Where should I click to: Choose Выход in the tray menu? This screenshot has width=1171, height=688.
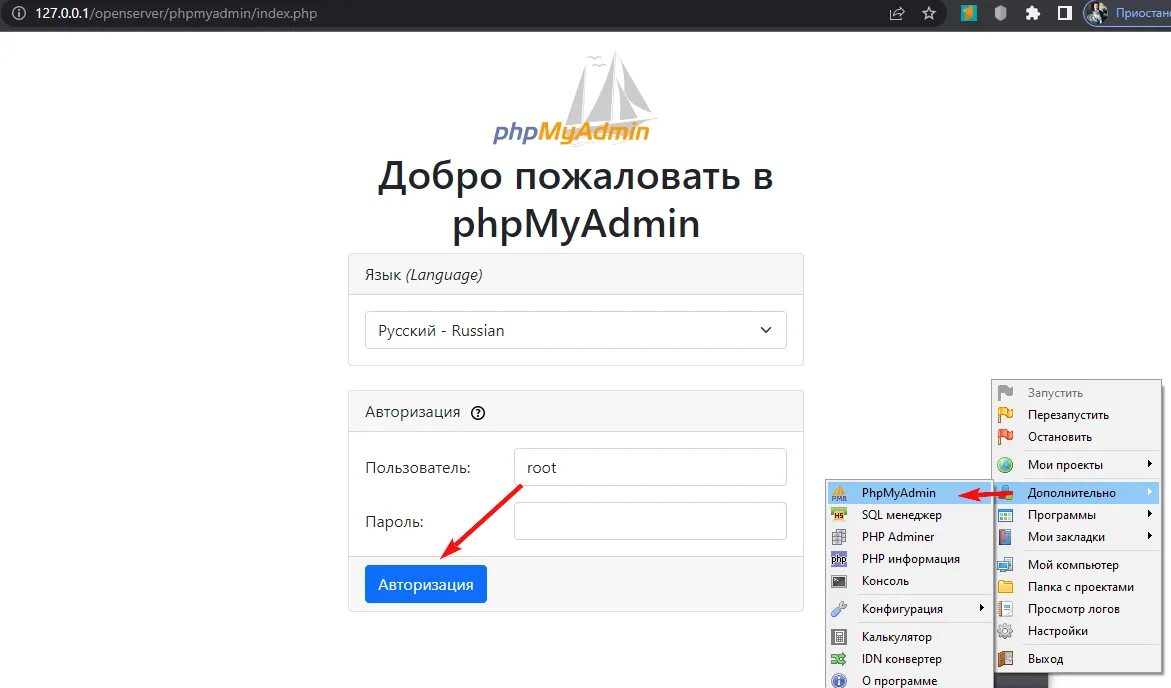tap(1077, 659)
